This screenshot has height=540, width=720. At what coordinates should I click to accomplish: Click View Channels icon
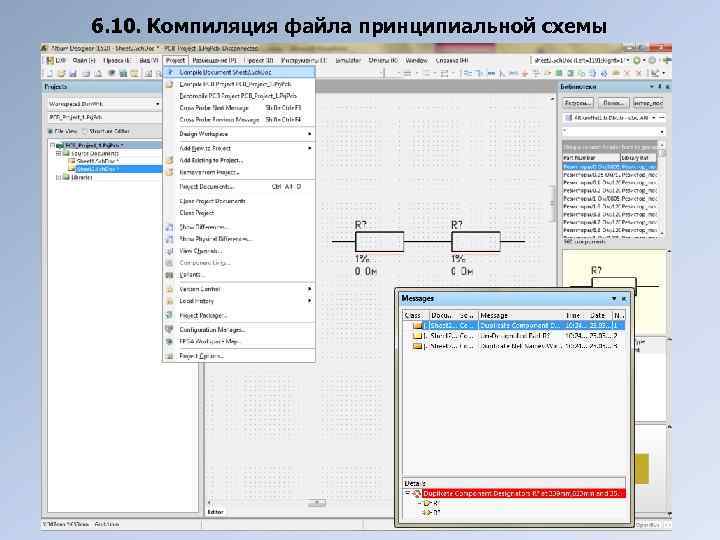pyautogui.click(x=170, y=251)
